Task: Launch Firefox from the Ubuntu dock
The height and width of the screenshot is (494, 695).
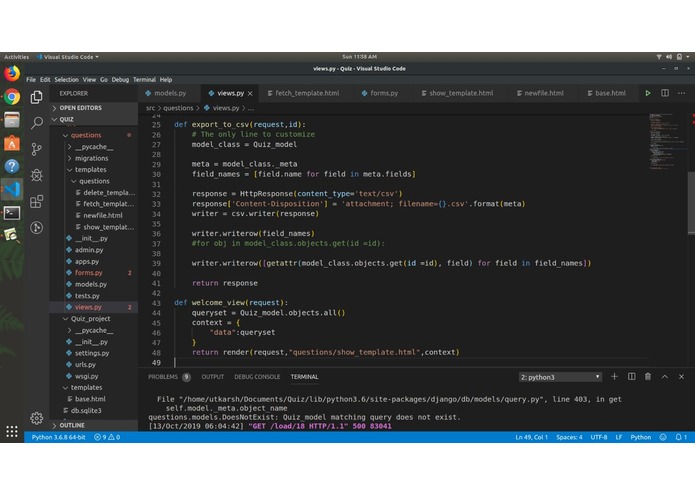Action: tap(12, 74)
